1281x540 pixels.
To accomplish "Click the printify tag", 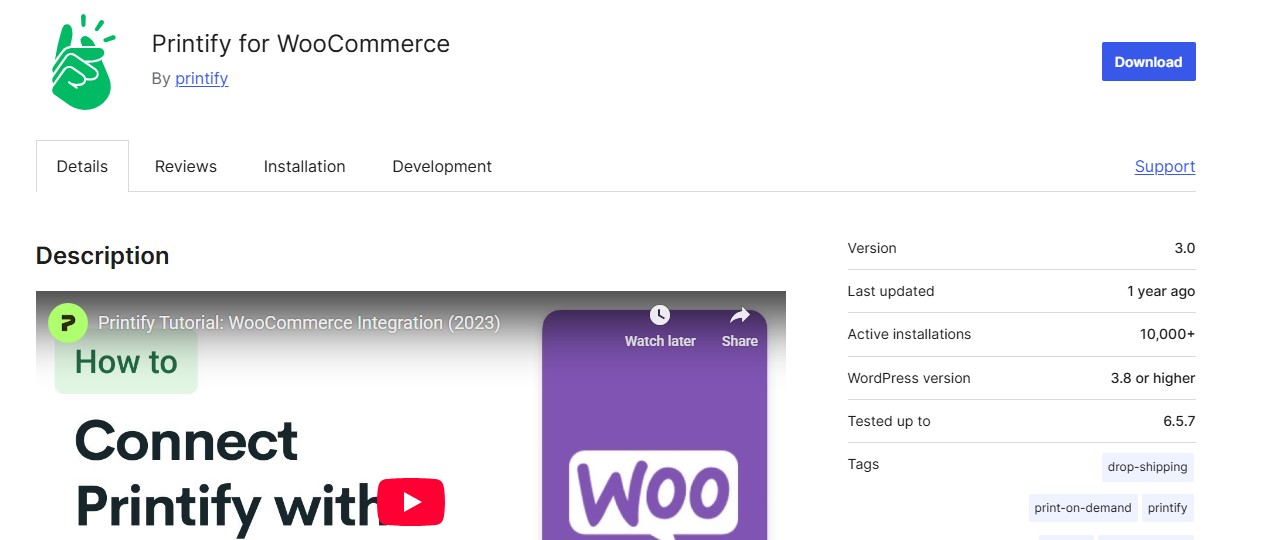I will pyautogui.click(x=1167, y=508).
